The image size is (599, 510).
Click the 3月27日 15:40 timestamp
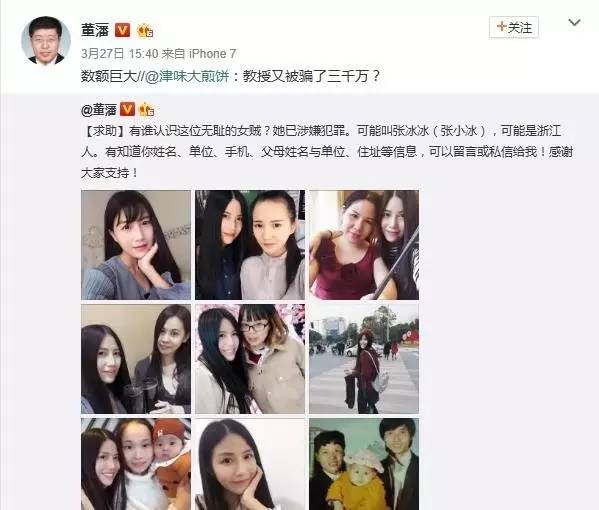pos(119,53)
